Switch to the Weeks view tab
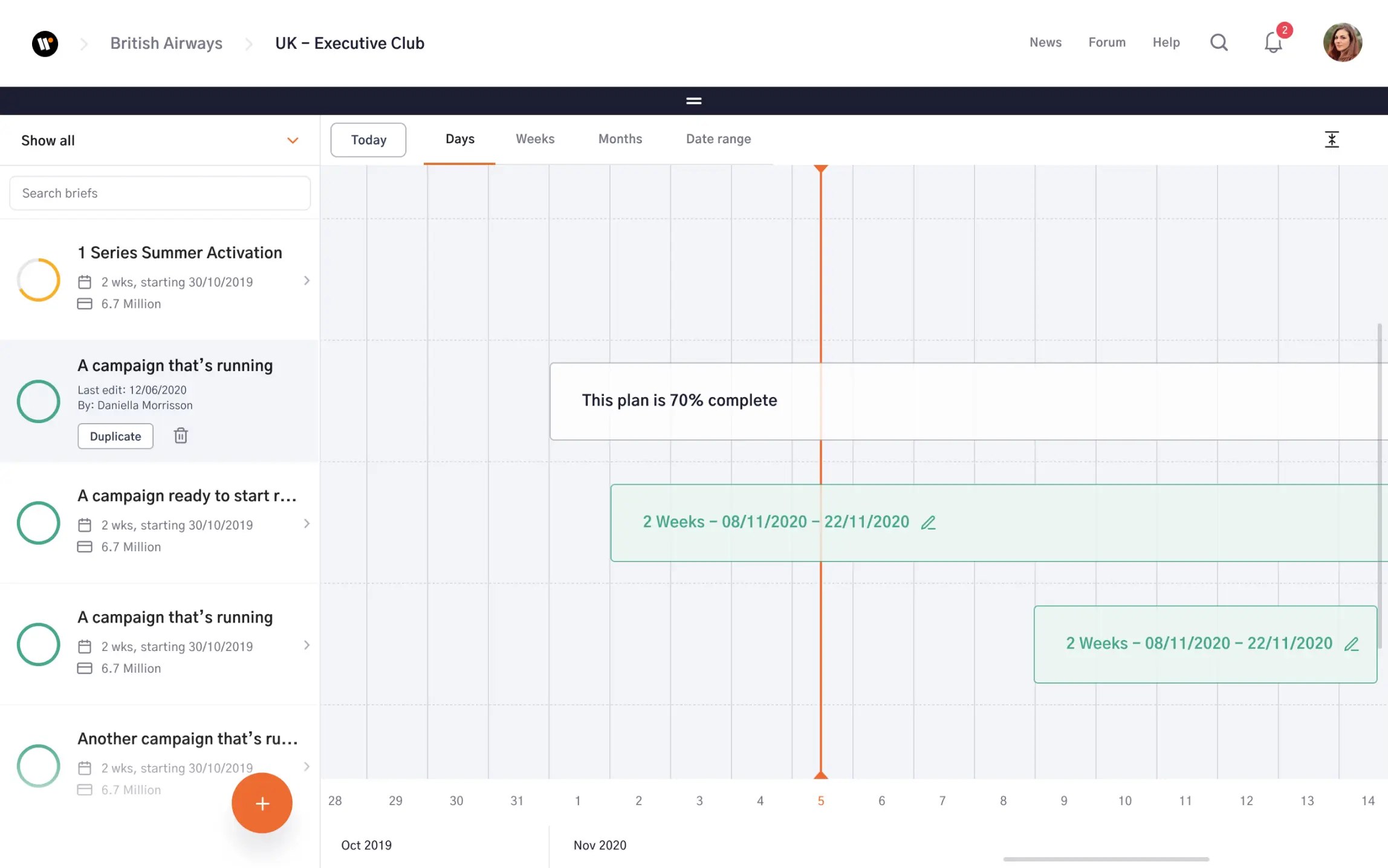1388x868 pixels. 535,139
